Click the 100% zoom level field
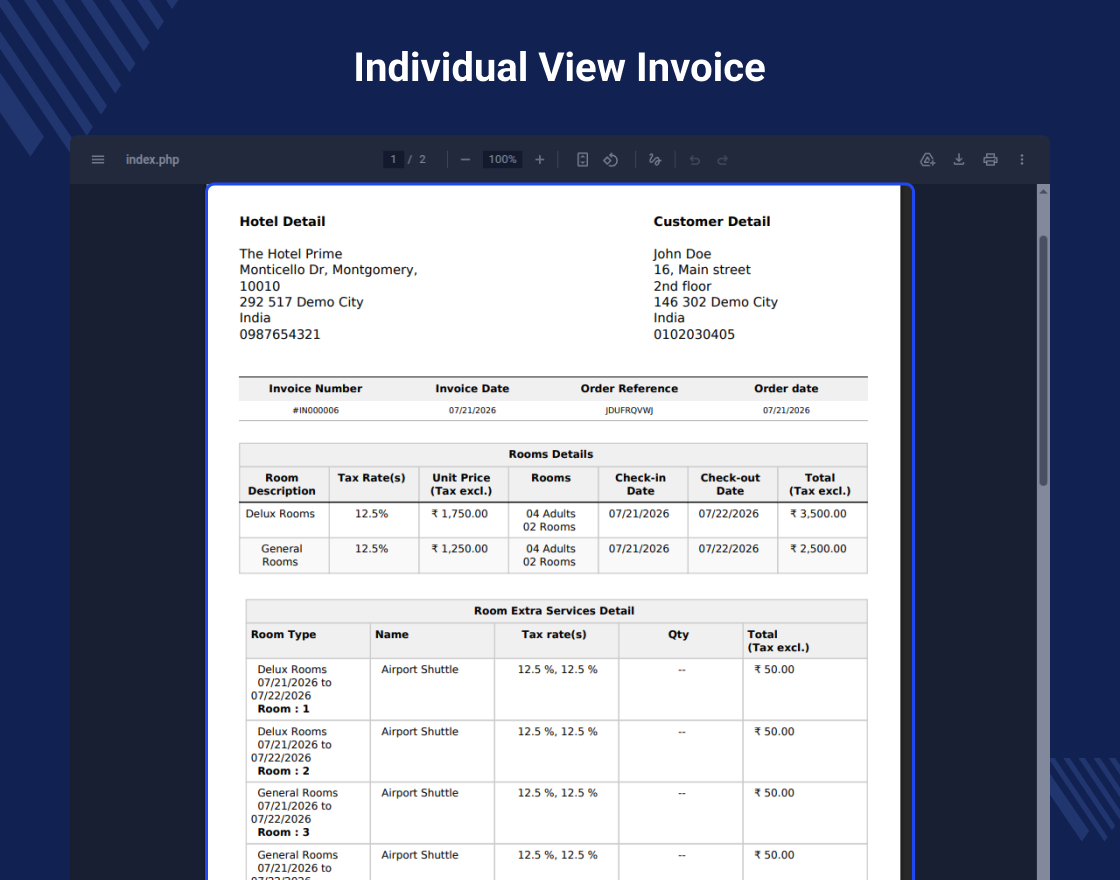 (502, 159)
